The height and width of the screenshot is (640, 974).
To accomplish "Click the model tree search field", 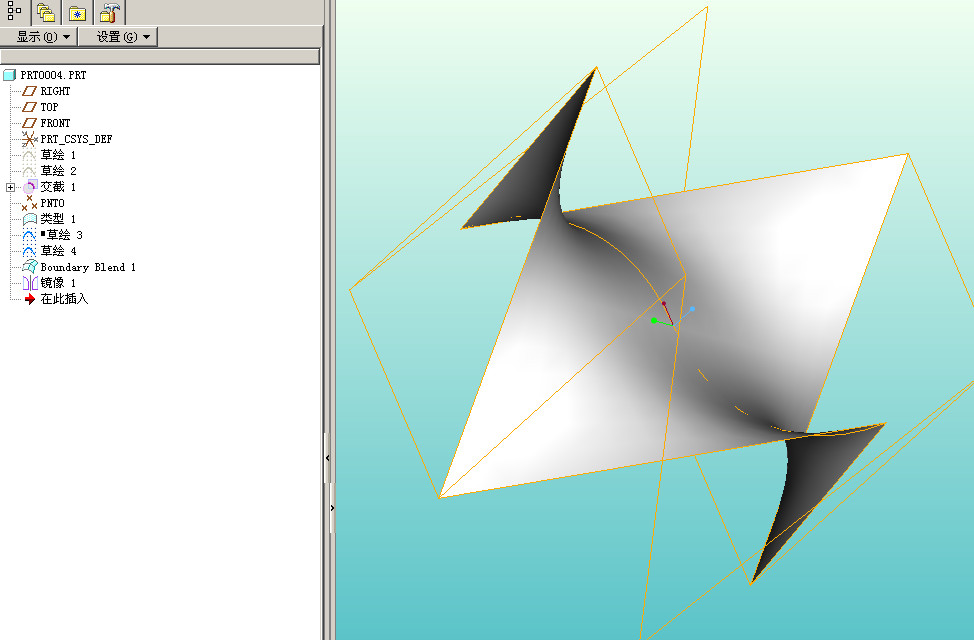I will click(160, 57).
